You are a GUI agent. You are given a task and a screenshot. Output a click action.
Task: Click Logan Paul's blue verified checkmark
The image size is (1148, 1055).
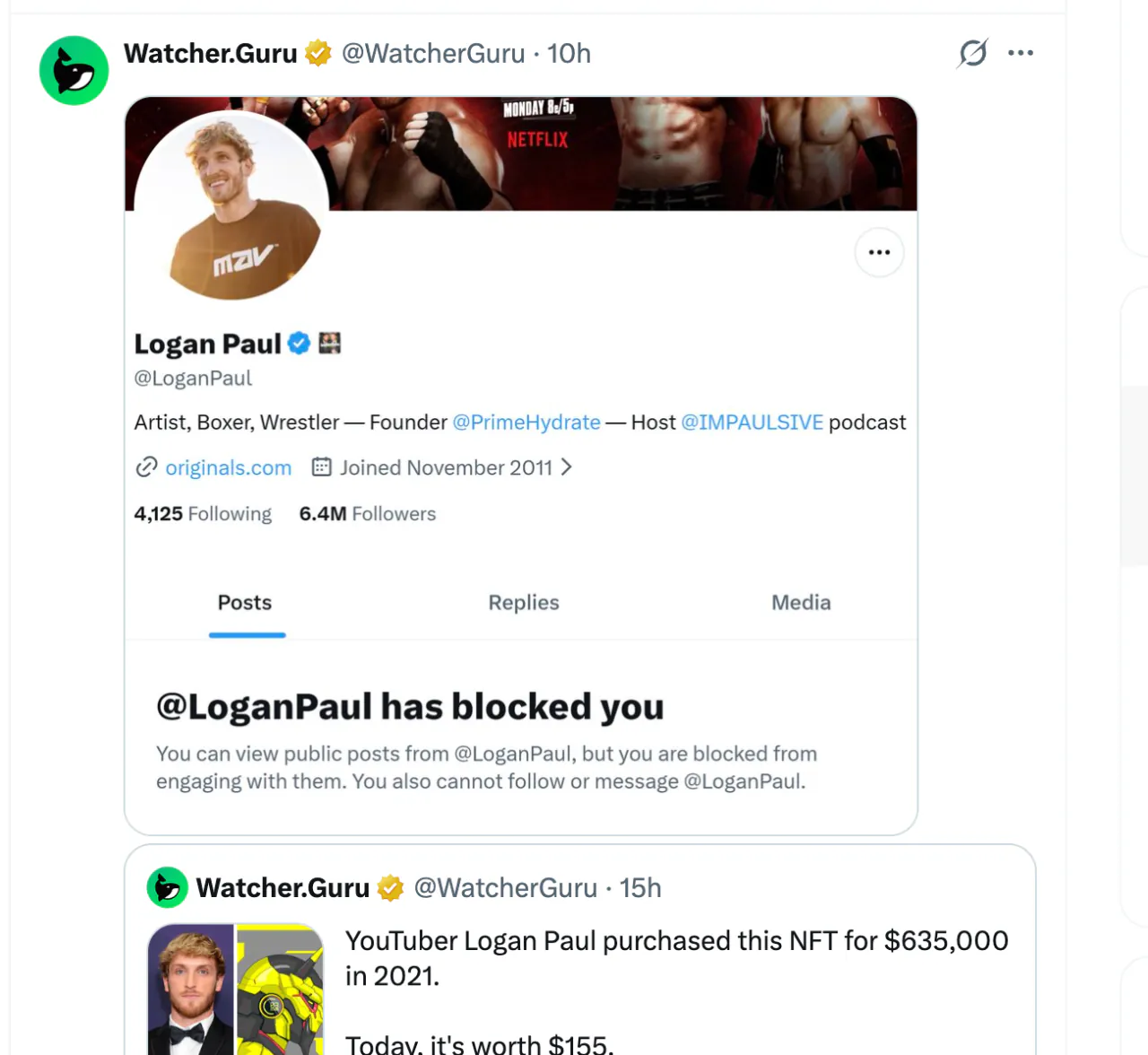tap(299, 344)
